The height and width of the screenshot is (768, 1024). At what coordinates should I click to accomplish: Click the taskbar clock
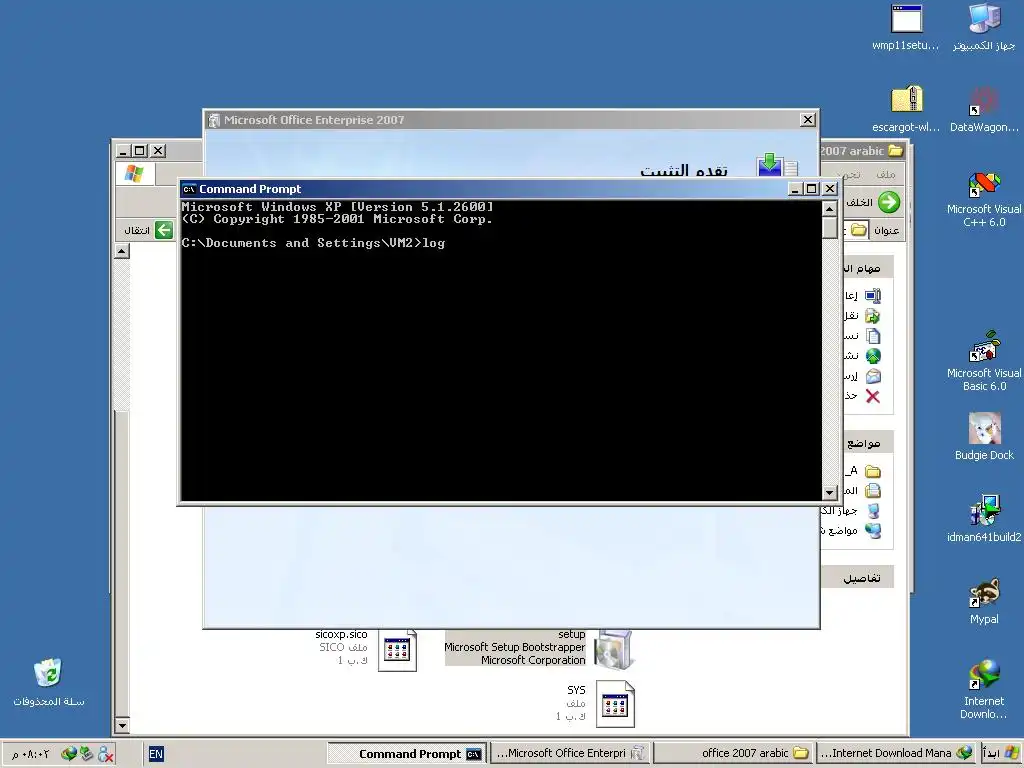pos(31,754)
